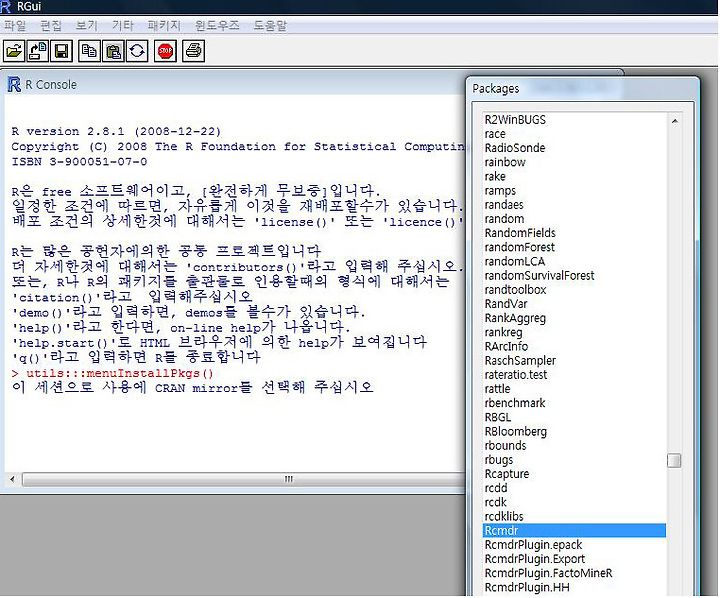Select the randomForest package
This screenshot has height=598, width=720.
coord(574,248)
